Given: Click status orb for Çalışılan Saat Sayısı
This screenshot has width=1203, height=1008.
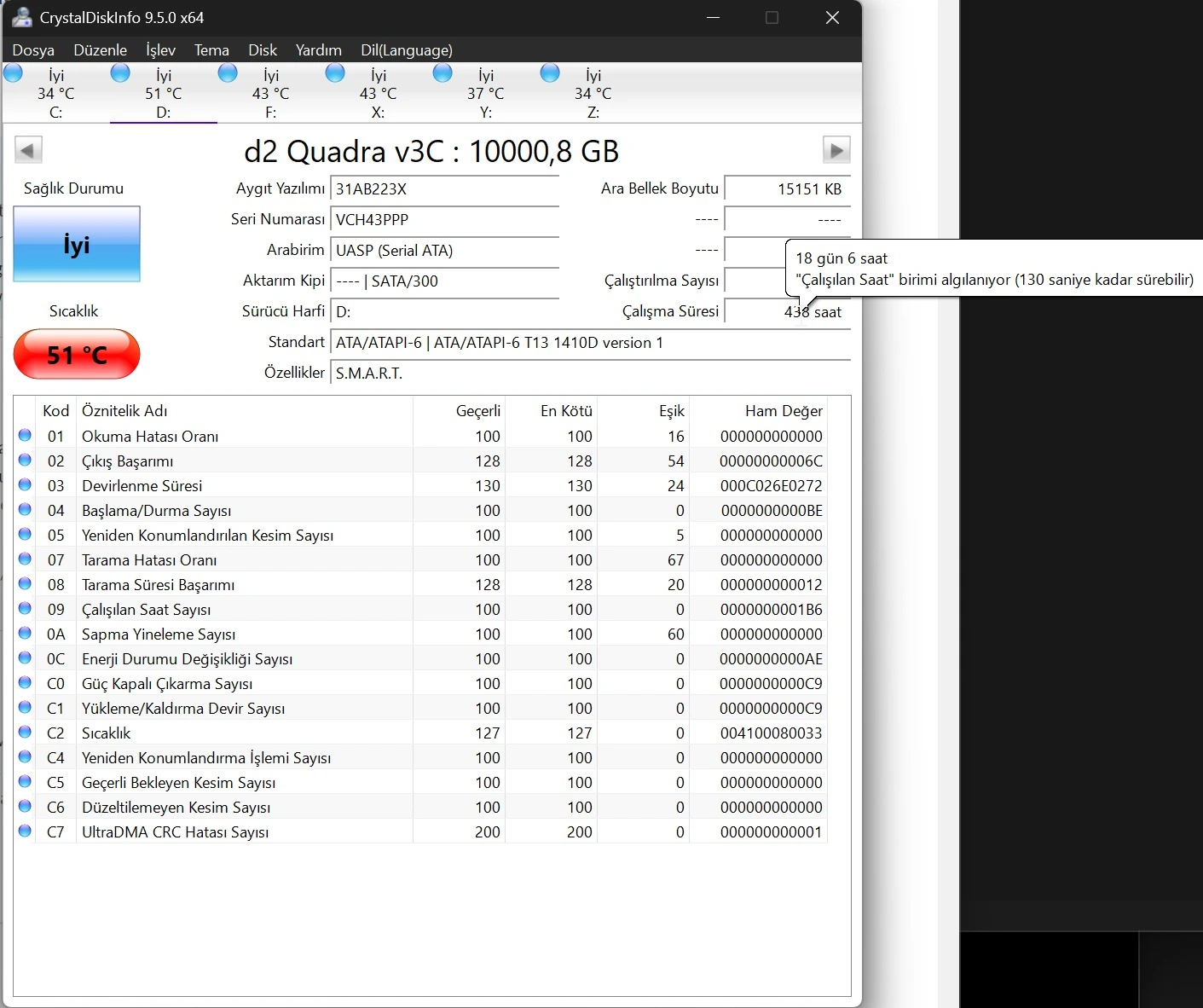Looking at the screenshot, I should pyautogui.click(x=25, y=609).
